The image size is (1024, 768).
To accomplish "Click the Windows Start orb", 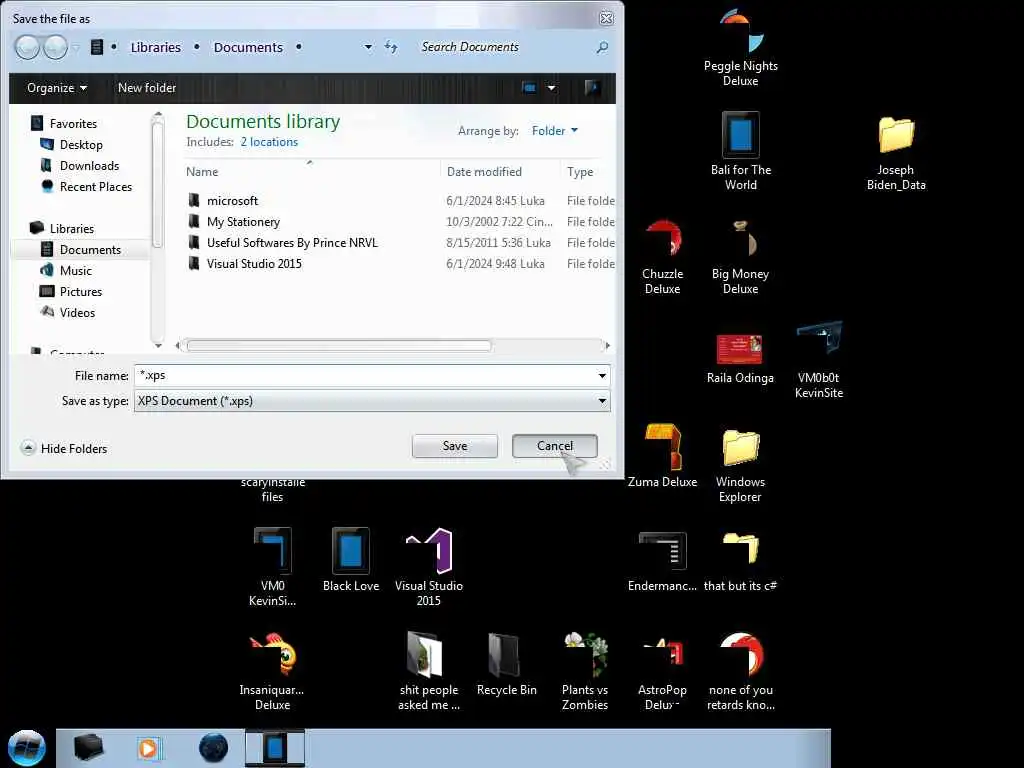I will click(26, 748).
